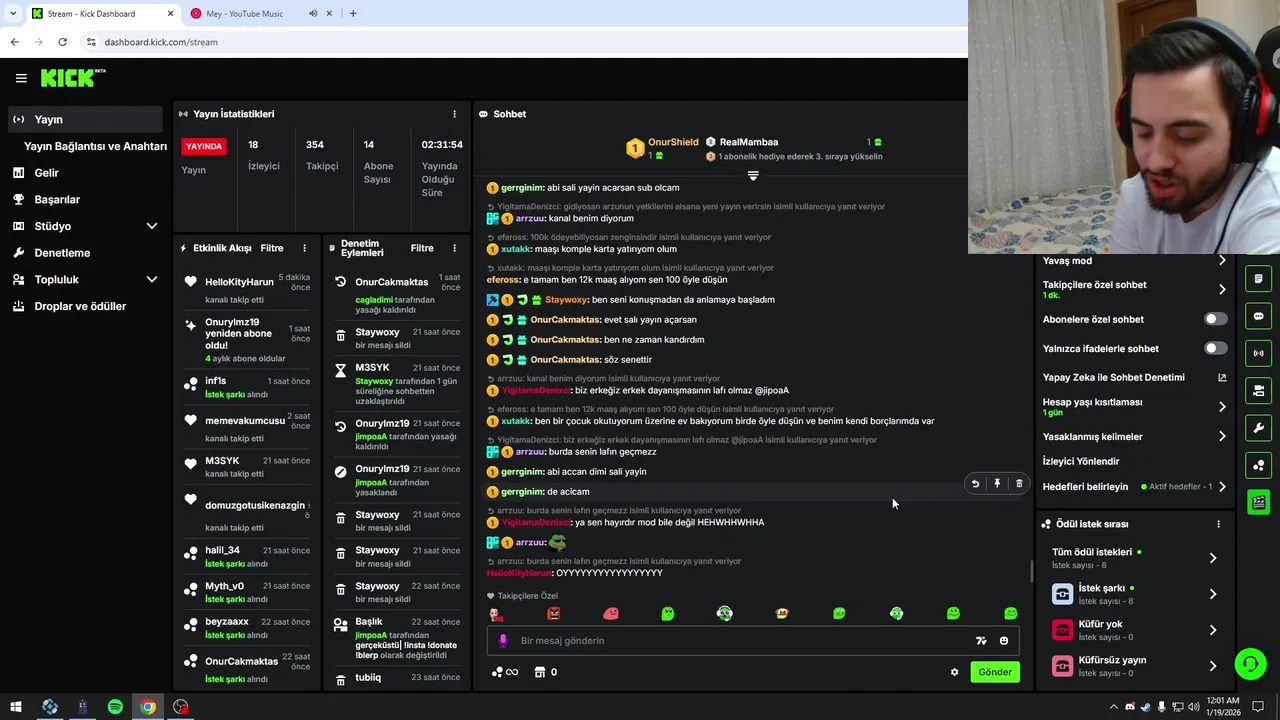Open Yayın Bağlantısı ve Anahtarı page

[x=95, y=146]
